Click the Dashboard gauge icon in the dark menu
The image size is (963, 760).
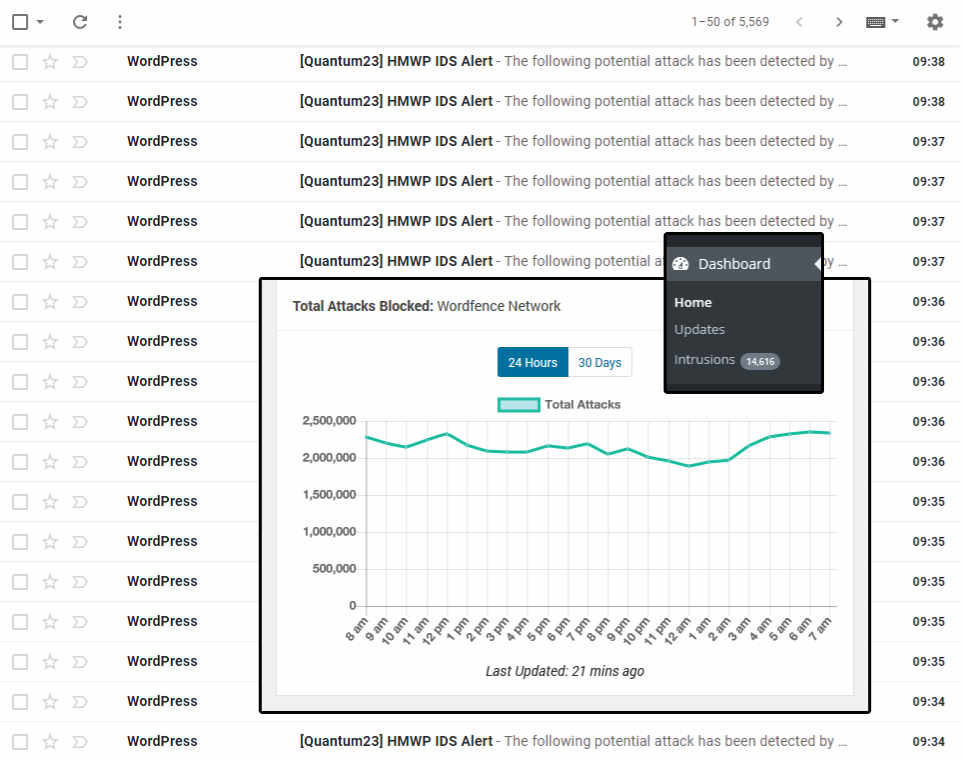point(680,264)
